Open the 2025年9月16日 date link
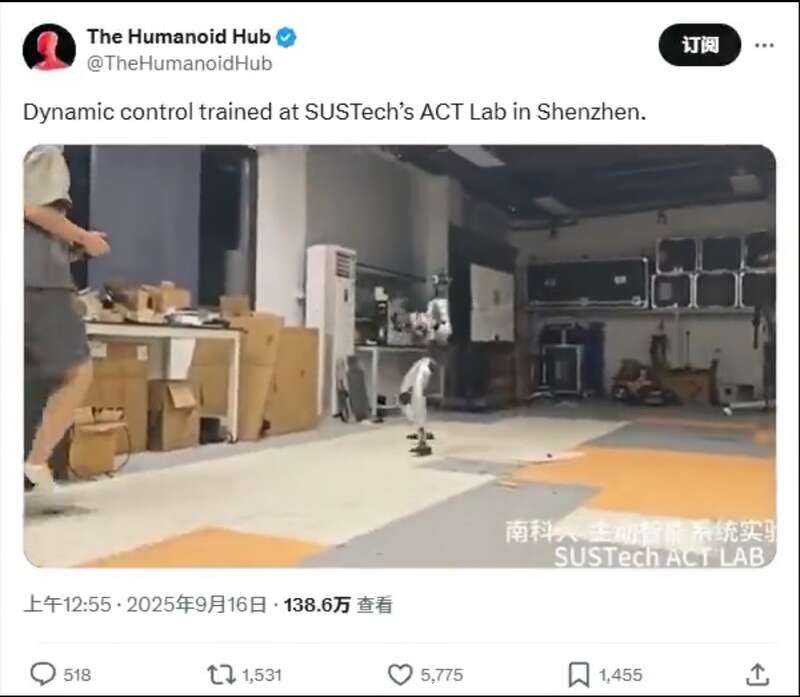 (x=196, y=605)
